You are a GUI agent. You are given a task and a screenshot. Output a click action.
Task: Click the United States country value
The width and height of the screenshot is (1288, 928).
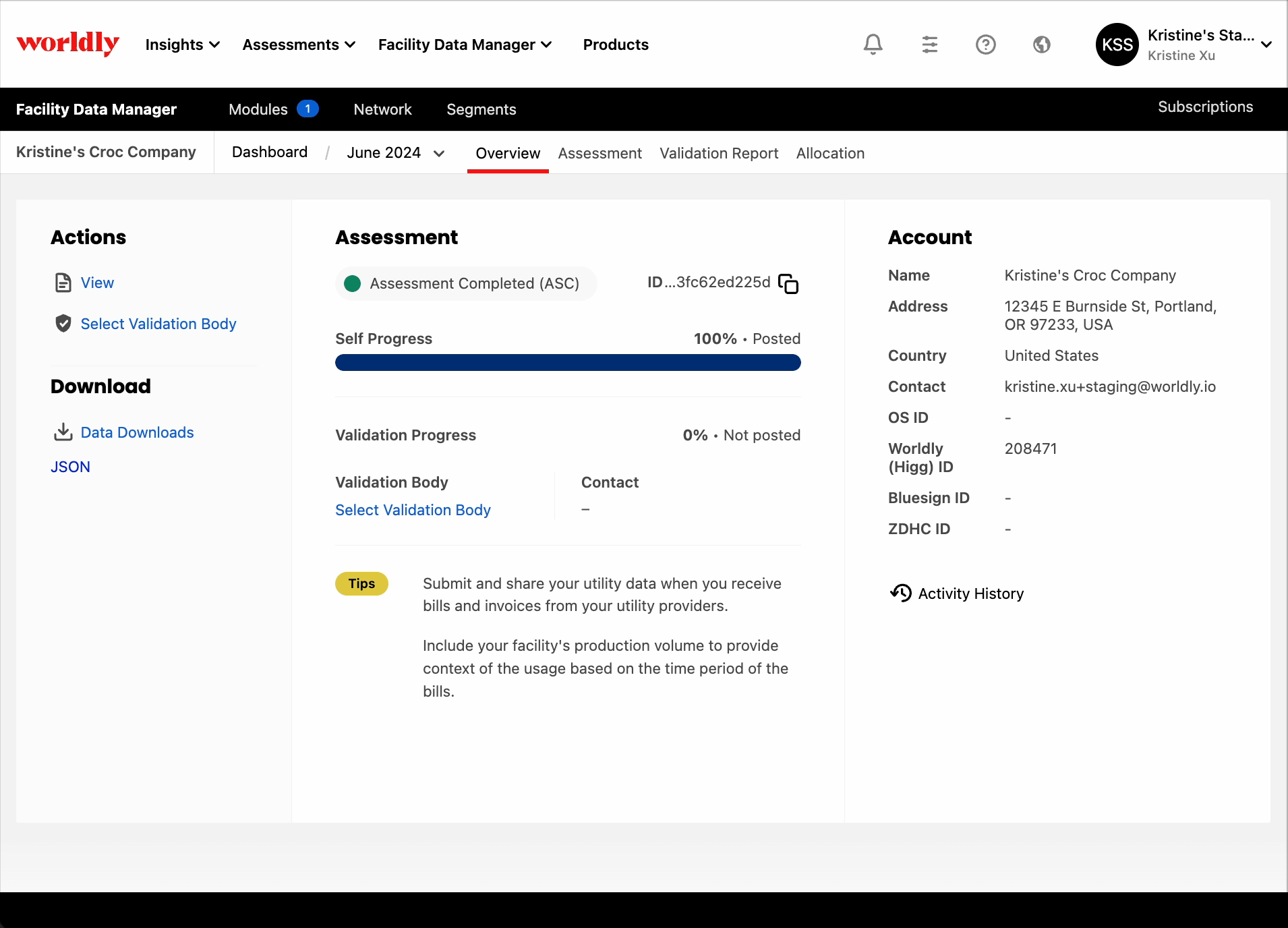click(x=1051, y=355)
